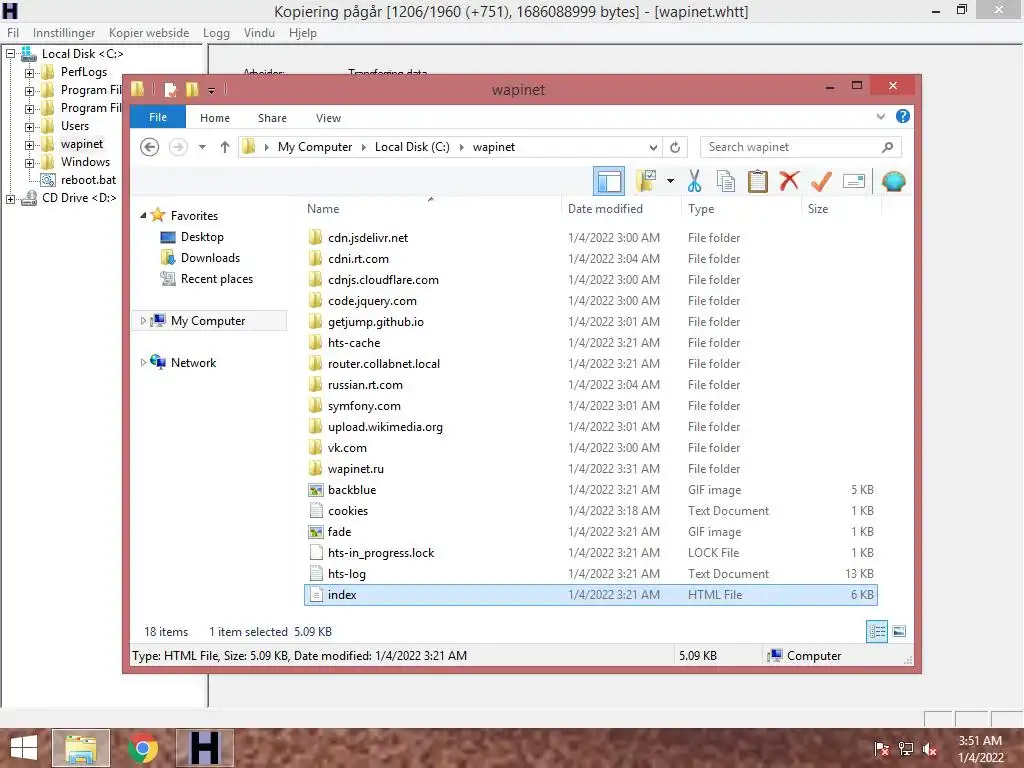Image resolution: width=1024 pixels, height=768 pixels.
Task: Open the dropdown arrow next to folder options icon
Action: [x=670, y=181]
